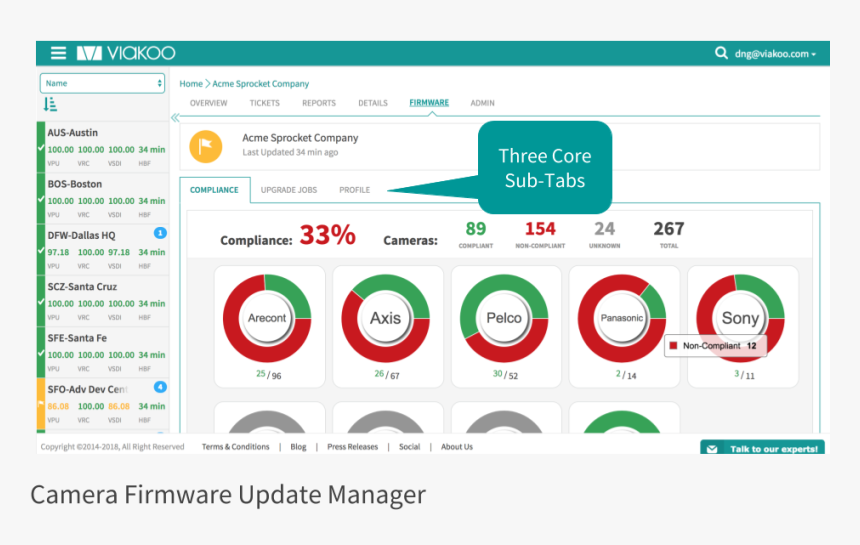The image size is (860, 545).
Task: Select DFW-Dallas HQ site
Action: [x=103, y=249]
